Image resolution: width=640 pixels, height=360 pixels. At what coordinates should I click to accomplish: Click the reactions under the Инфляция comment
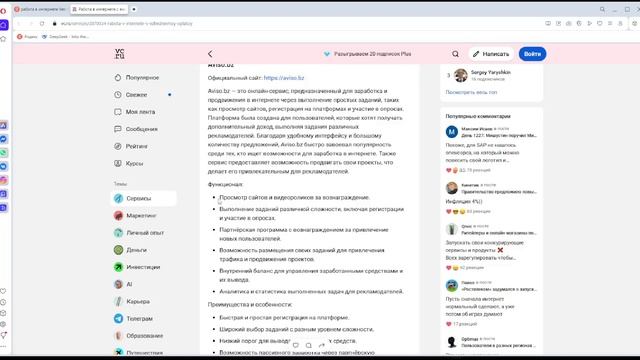pyautogui.click(x=468, y=211)
